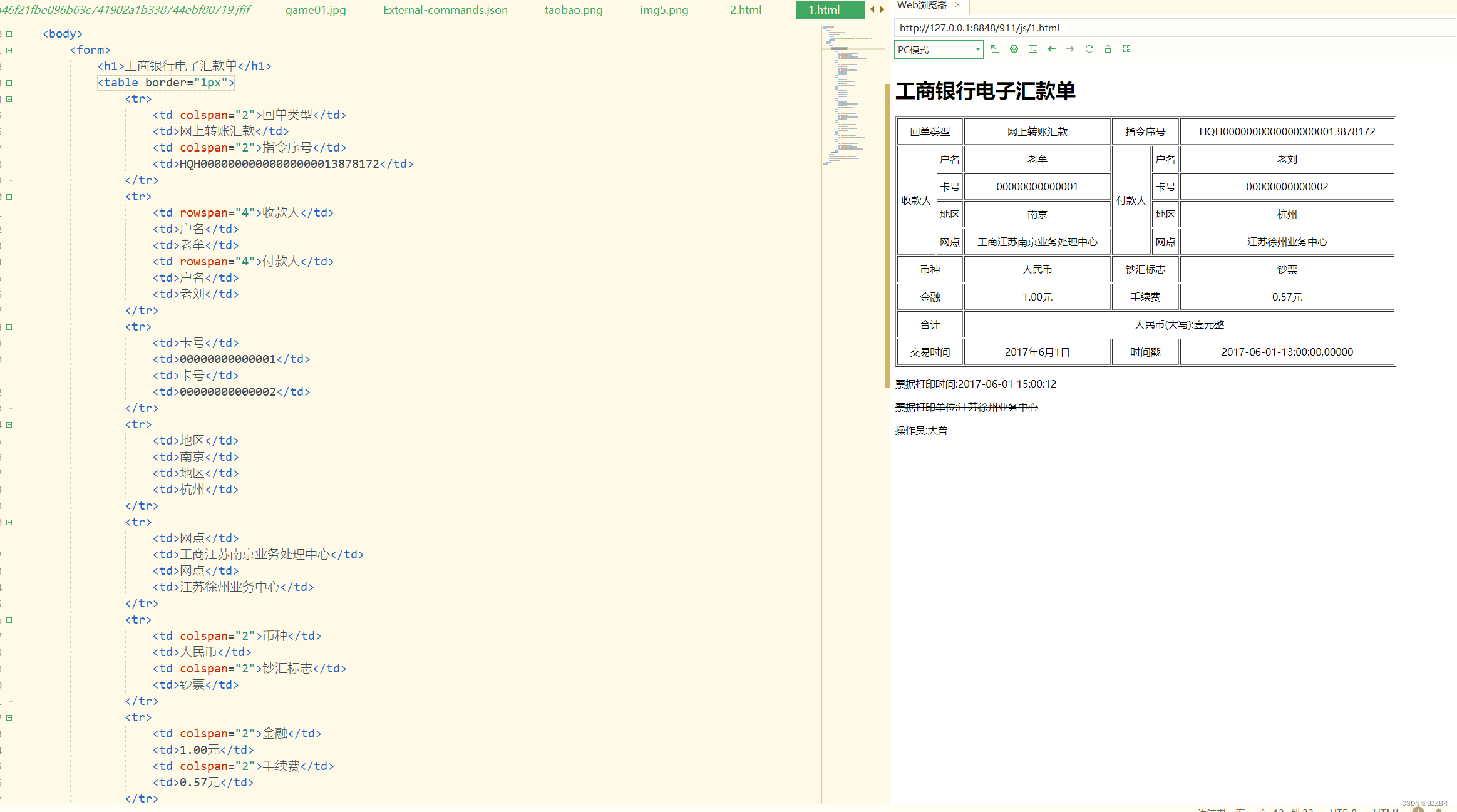This screenshot has width=1457, height=812.
Task: Go back in the web preview
Action: point(1051,49)
